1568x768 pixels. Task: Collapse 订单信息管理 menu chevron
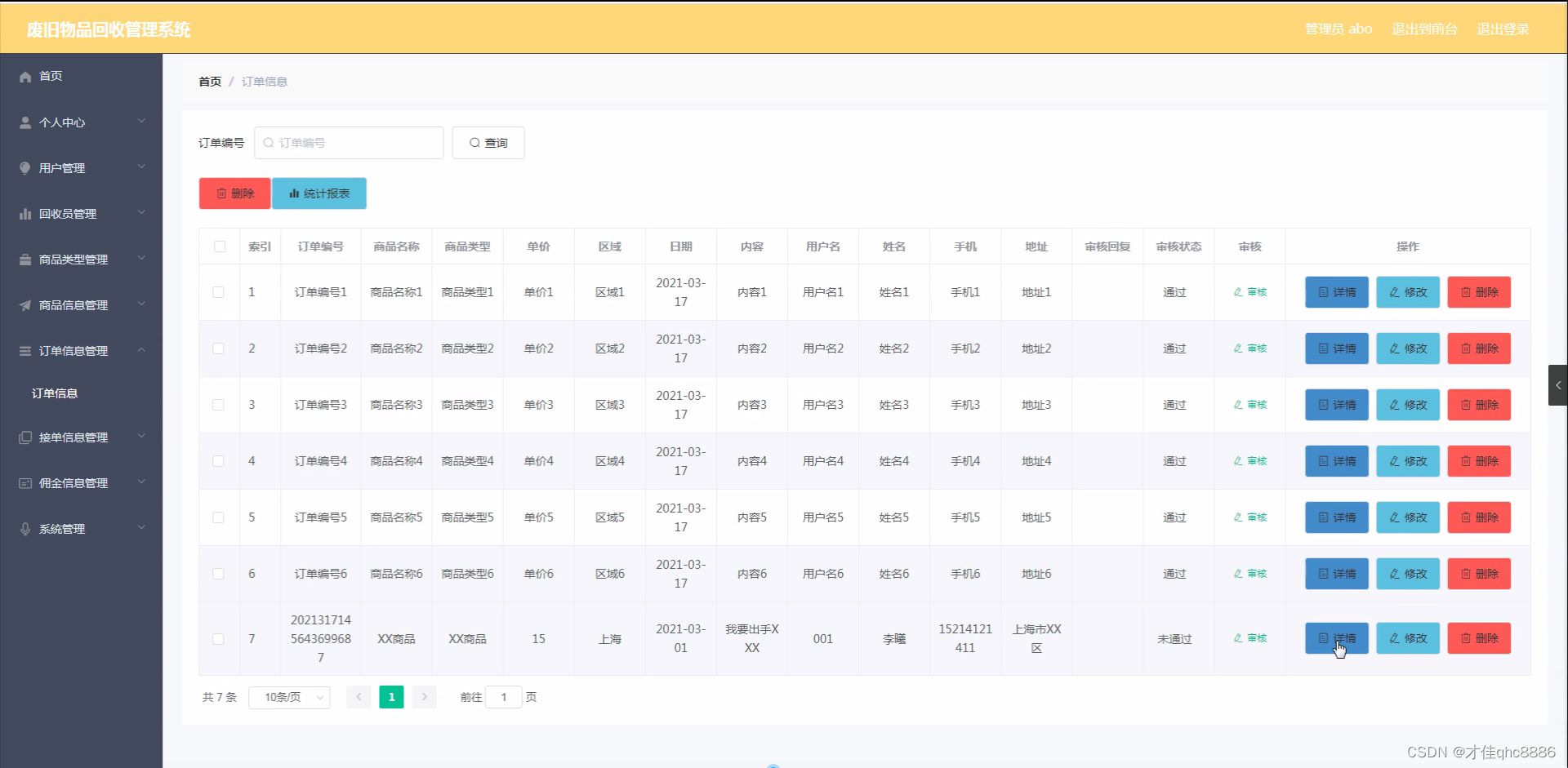(141, 350)
